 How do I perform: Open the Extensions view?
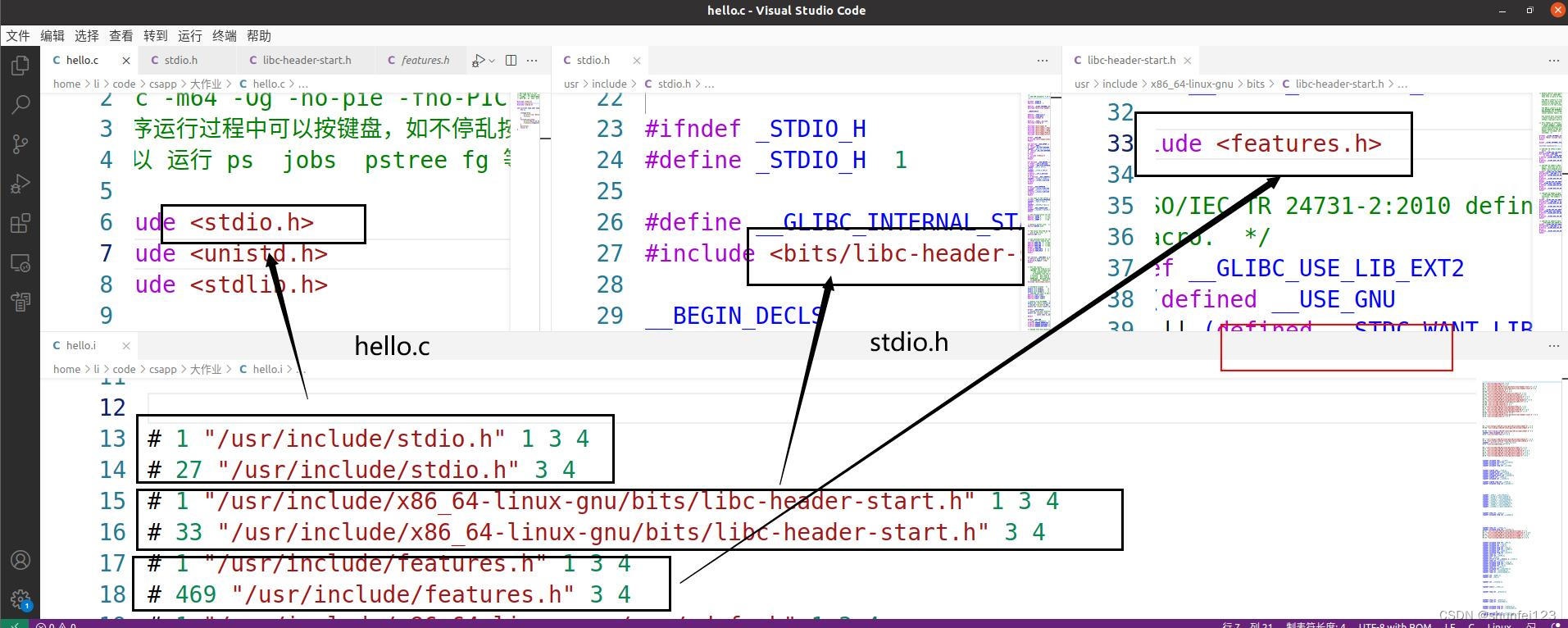(x=20, y=223)
